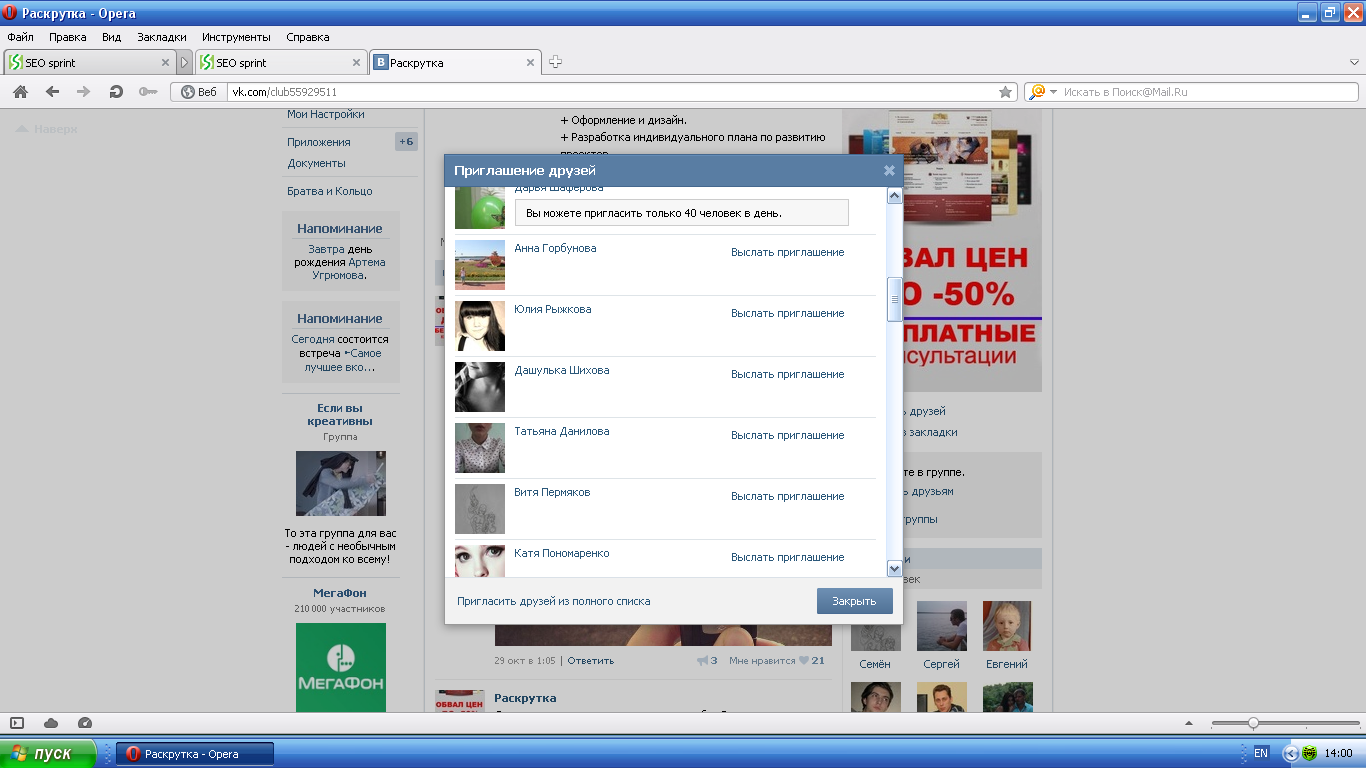The image size is (1366, 768).
Task: Open the Инструменты menu
Action: point(236,37)
